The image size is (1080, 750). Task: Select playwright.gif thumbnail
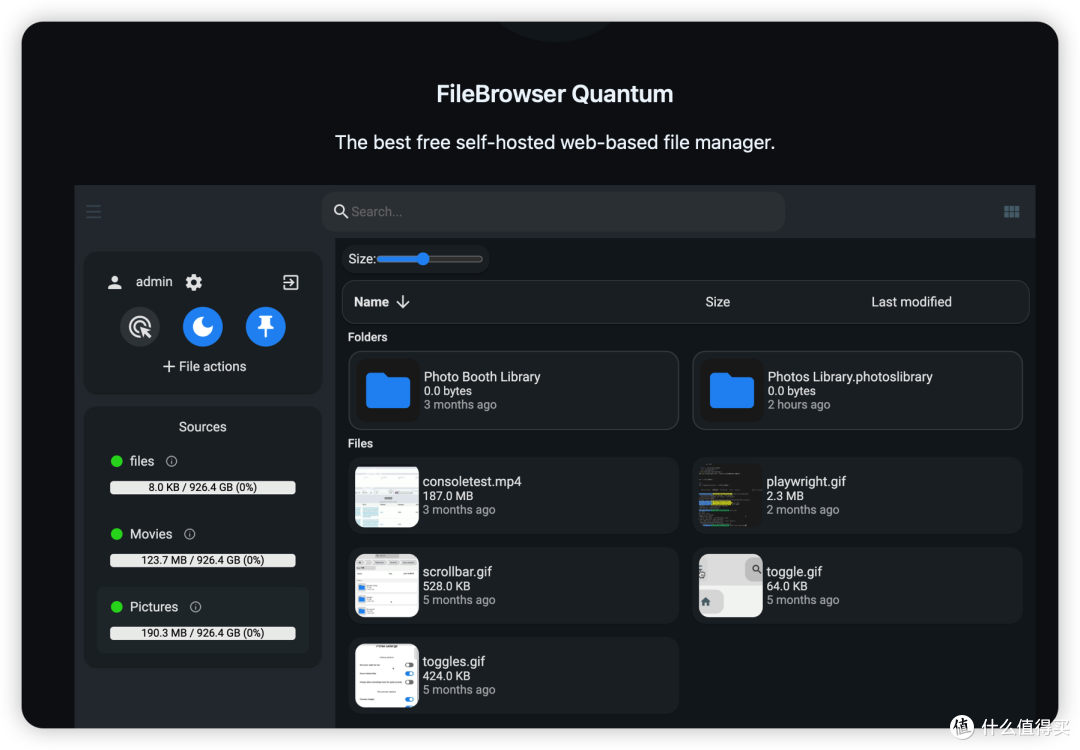coord(730,497)
